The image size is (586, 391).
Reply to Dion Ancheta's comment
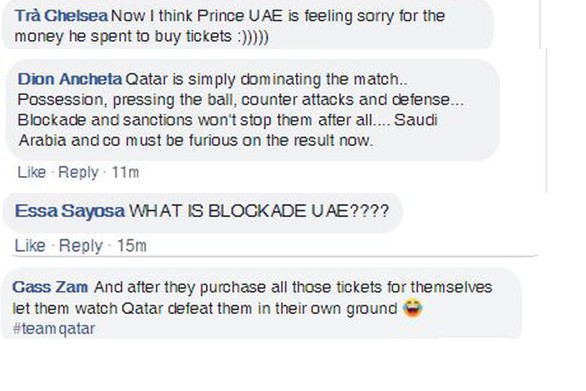coord(78,172)
